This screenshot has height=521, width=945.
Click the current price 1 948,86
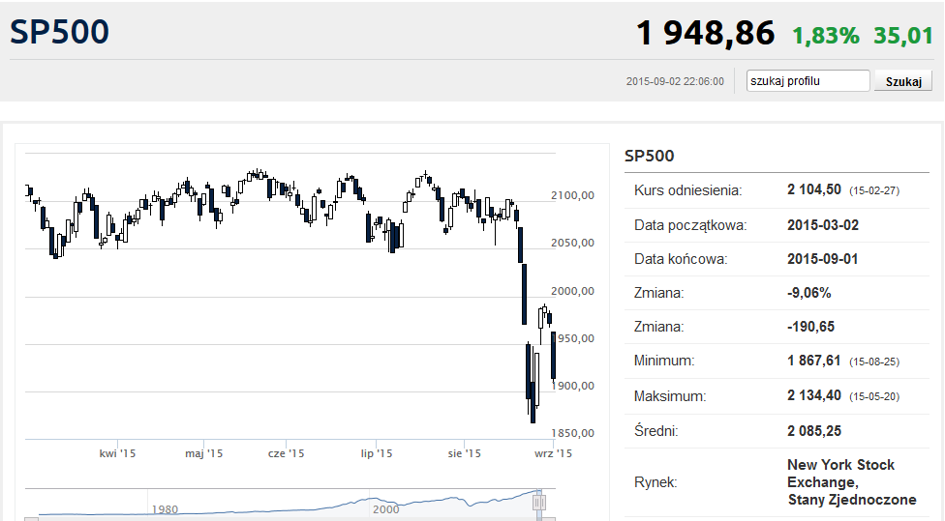(705, 33)
